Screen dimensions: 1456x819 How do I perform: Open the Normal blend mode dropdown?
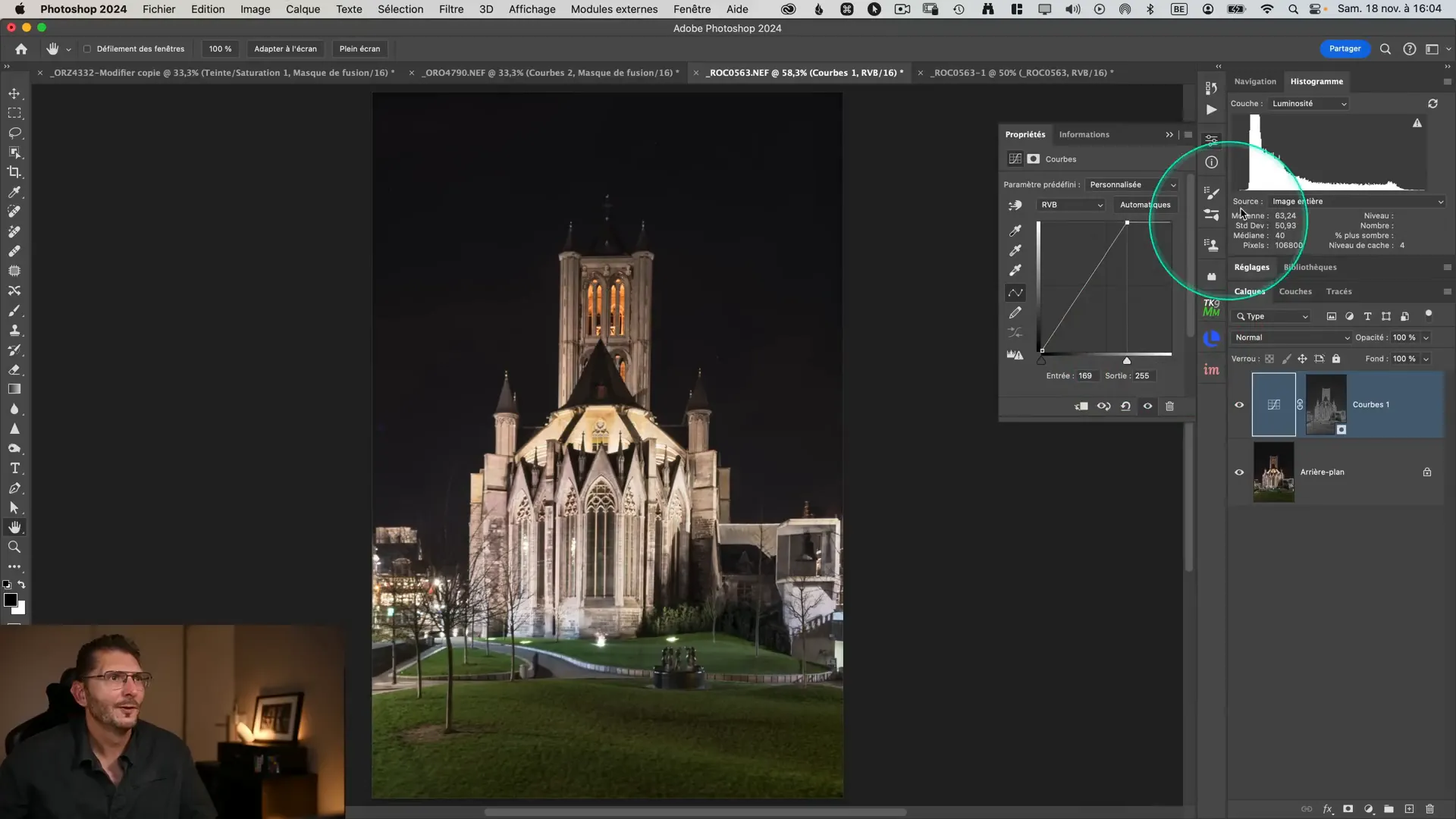tap(1291, 337)
